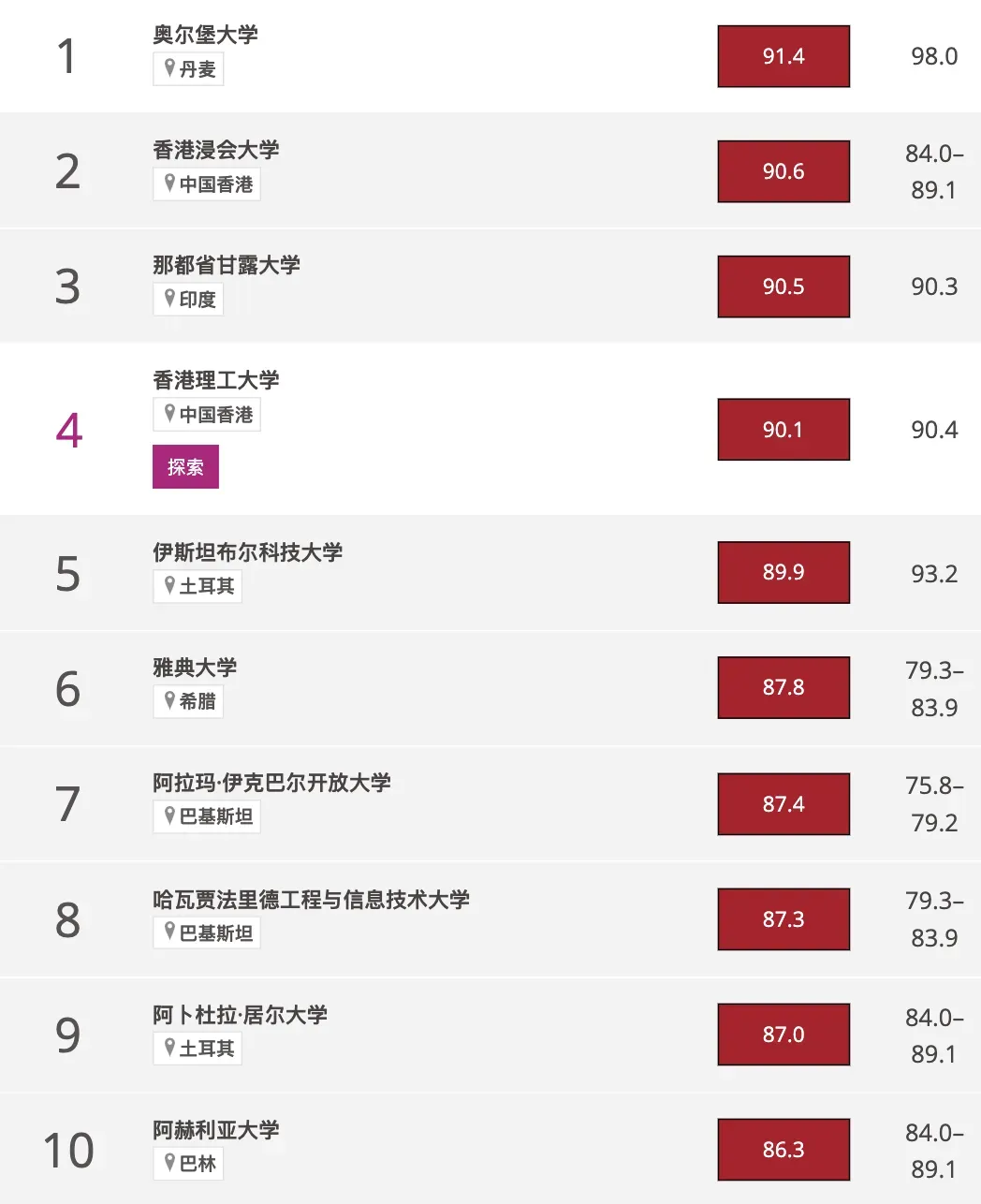Click the pin icon under 伊斯坦布尔科技大学
Viewport: 981px width, 1204px height.
[x=169, y=585]
